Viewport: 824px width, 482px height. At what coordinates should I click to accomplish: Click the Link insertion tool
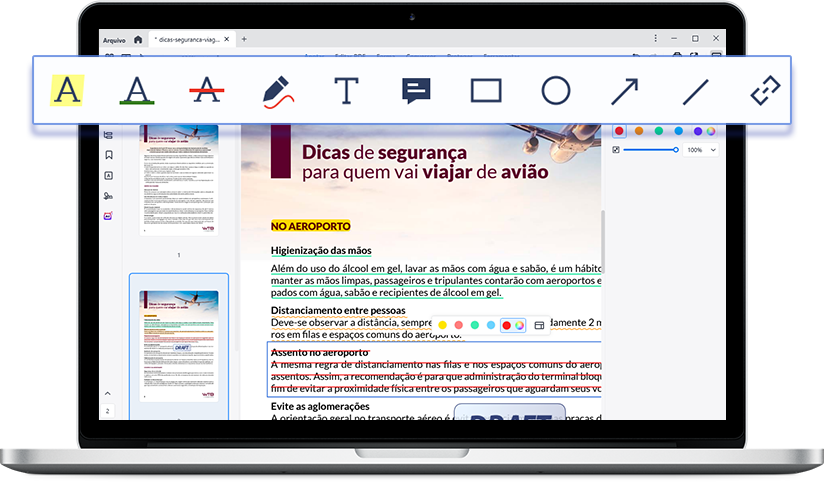[x=765, y=91]
